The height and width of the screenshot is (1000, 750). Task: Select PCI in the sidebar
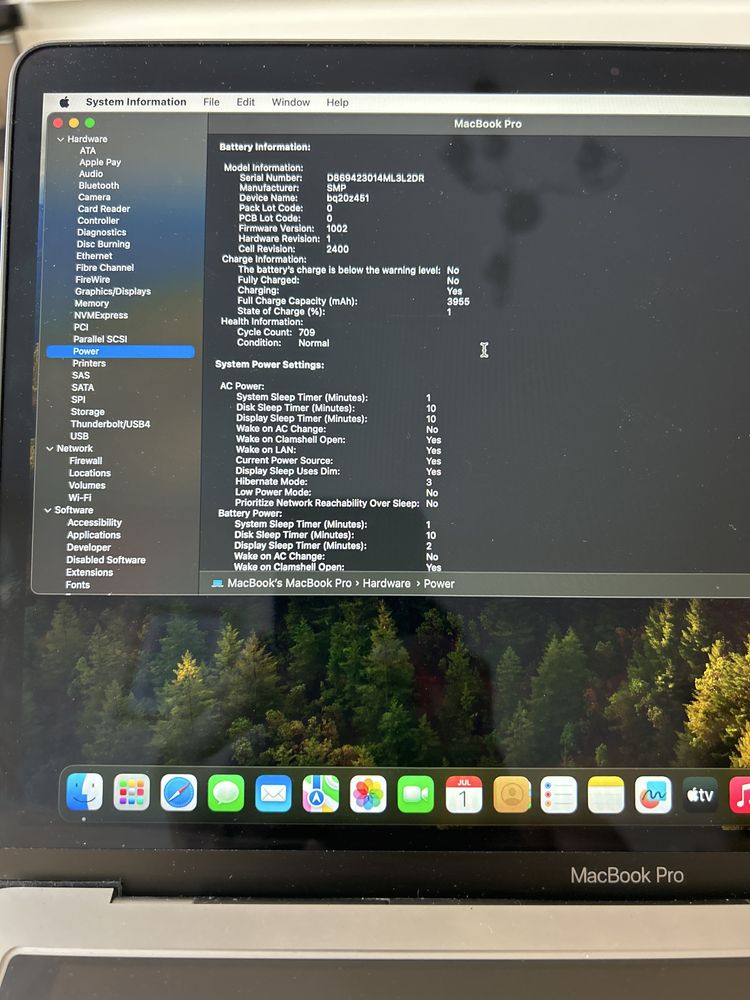point(81,327)
